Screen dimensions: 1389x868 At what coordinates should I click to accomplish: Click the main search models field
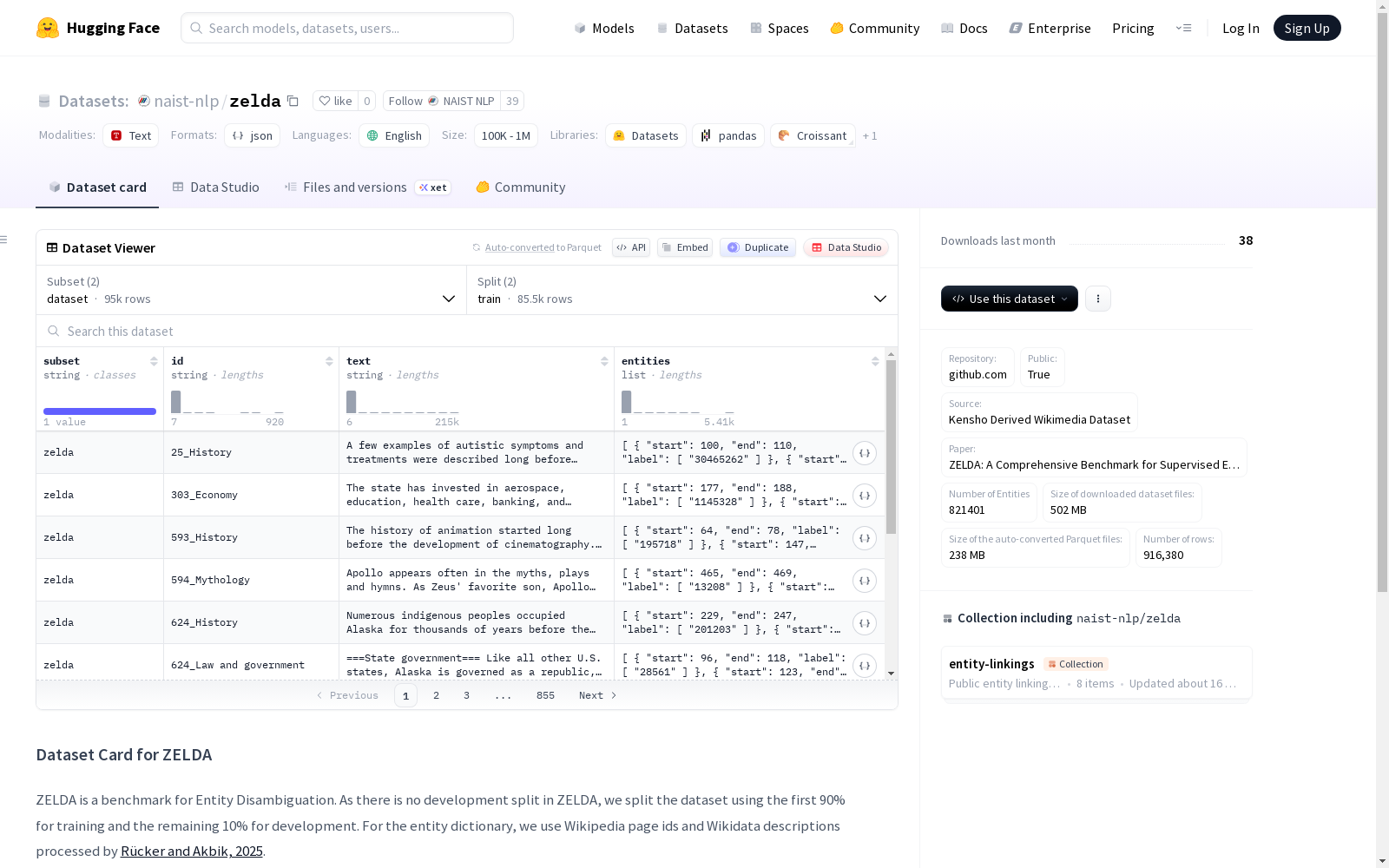[347, 28]
